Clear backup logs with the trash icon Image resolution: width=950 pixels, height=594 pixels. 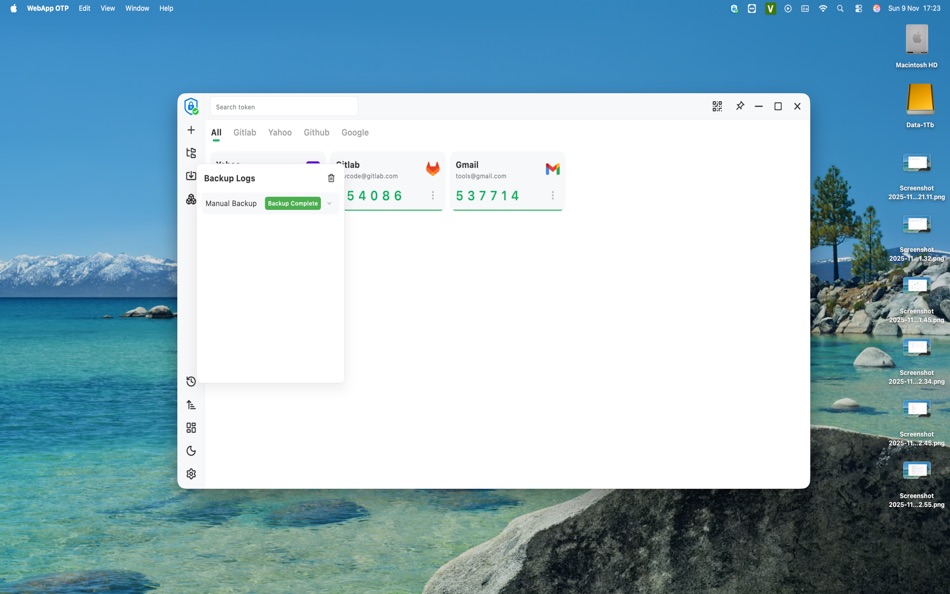331,178
